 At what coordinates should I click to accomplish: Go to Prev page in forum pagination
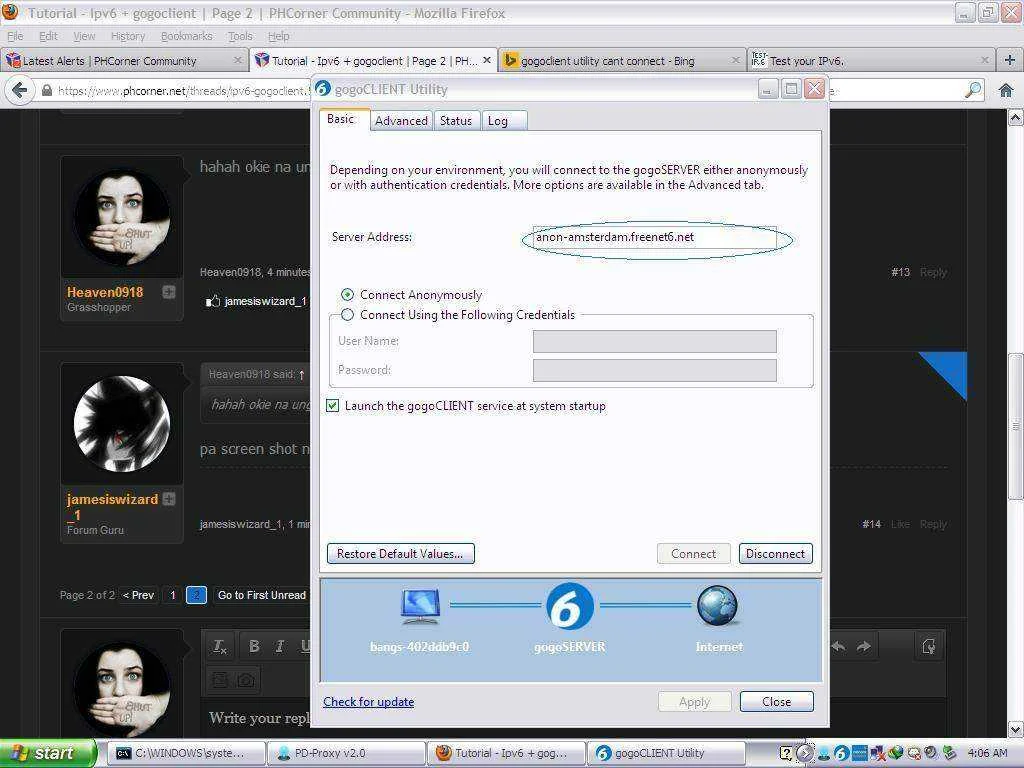click(138, 595)
